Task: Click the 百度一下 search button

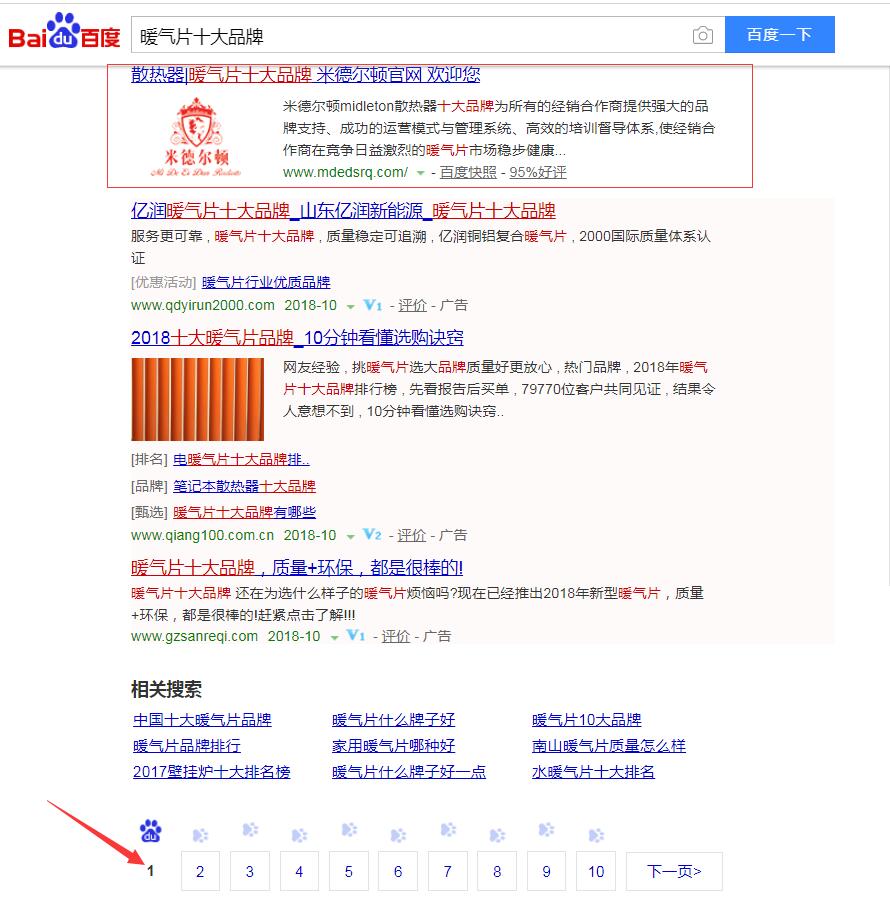Action: pyautogui.click(x=779, y=35)
